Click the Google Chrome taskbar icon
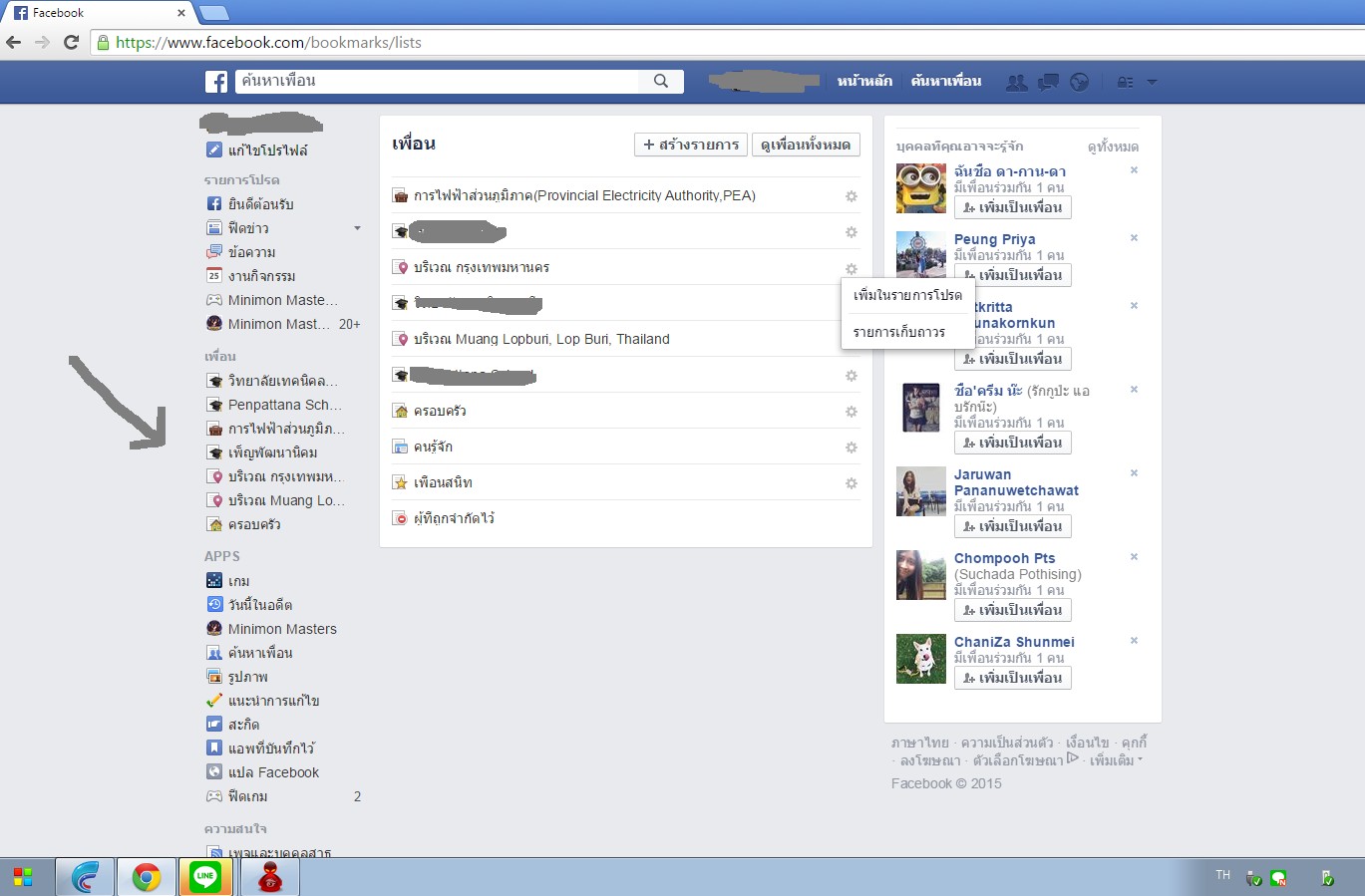The width and height of the screenshot is (1365, 896). tap(147, 877)
